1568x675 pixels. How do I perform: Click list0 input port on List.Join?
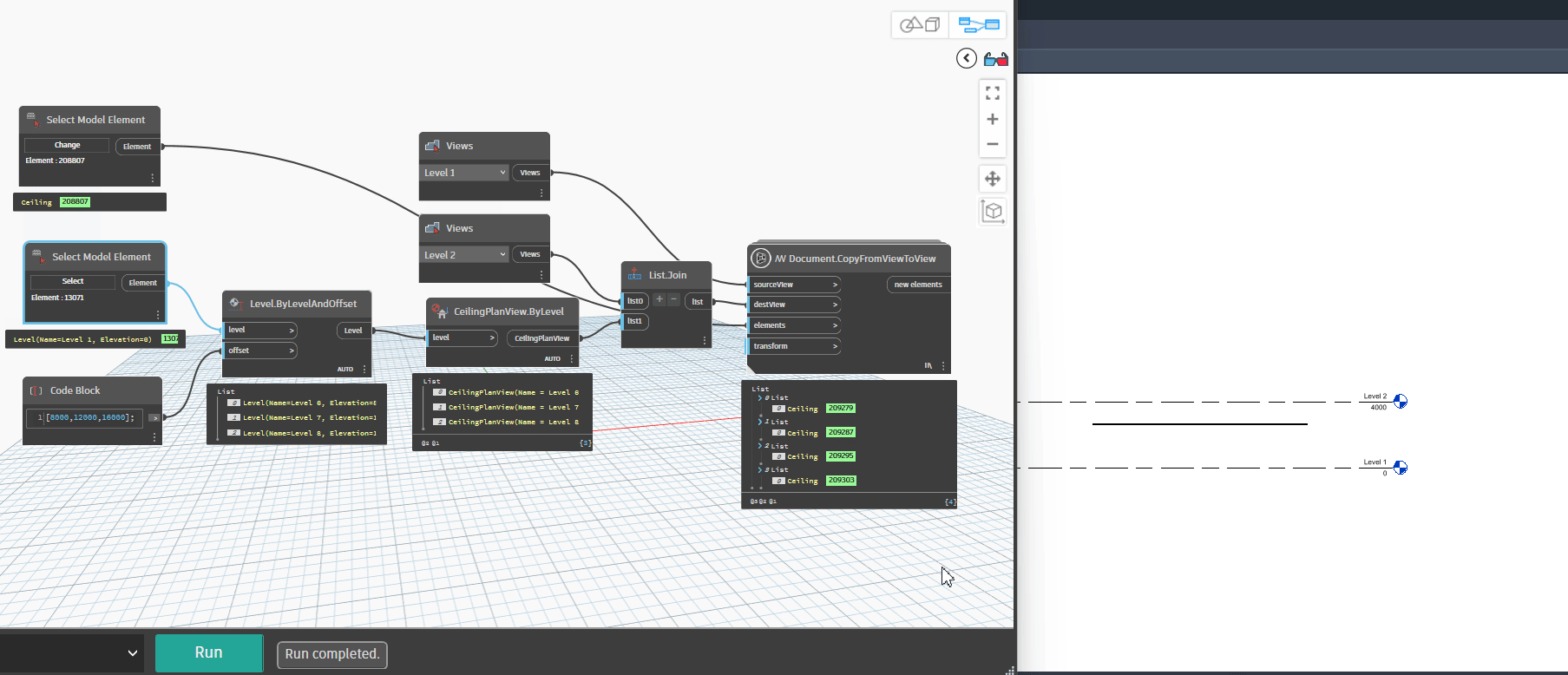click(x=635, y=301)
